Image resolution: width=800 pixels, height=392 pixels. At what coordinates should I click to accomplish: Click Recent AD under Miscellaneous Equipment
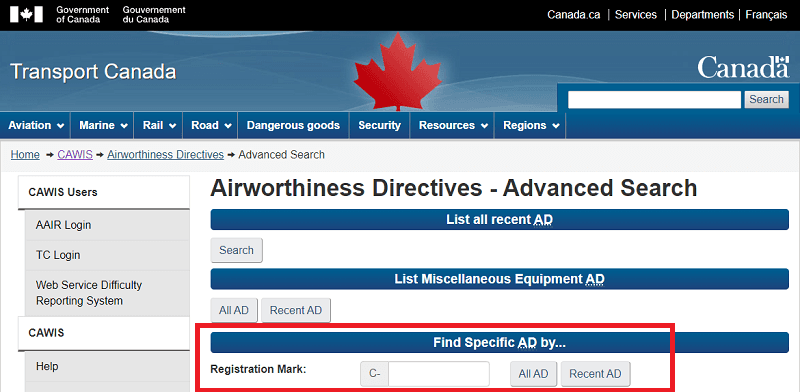pos(296,310)
